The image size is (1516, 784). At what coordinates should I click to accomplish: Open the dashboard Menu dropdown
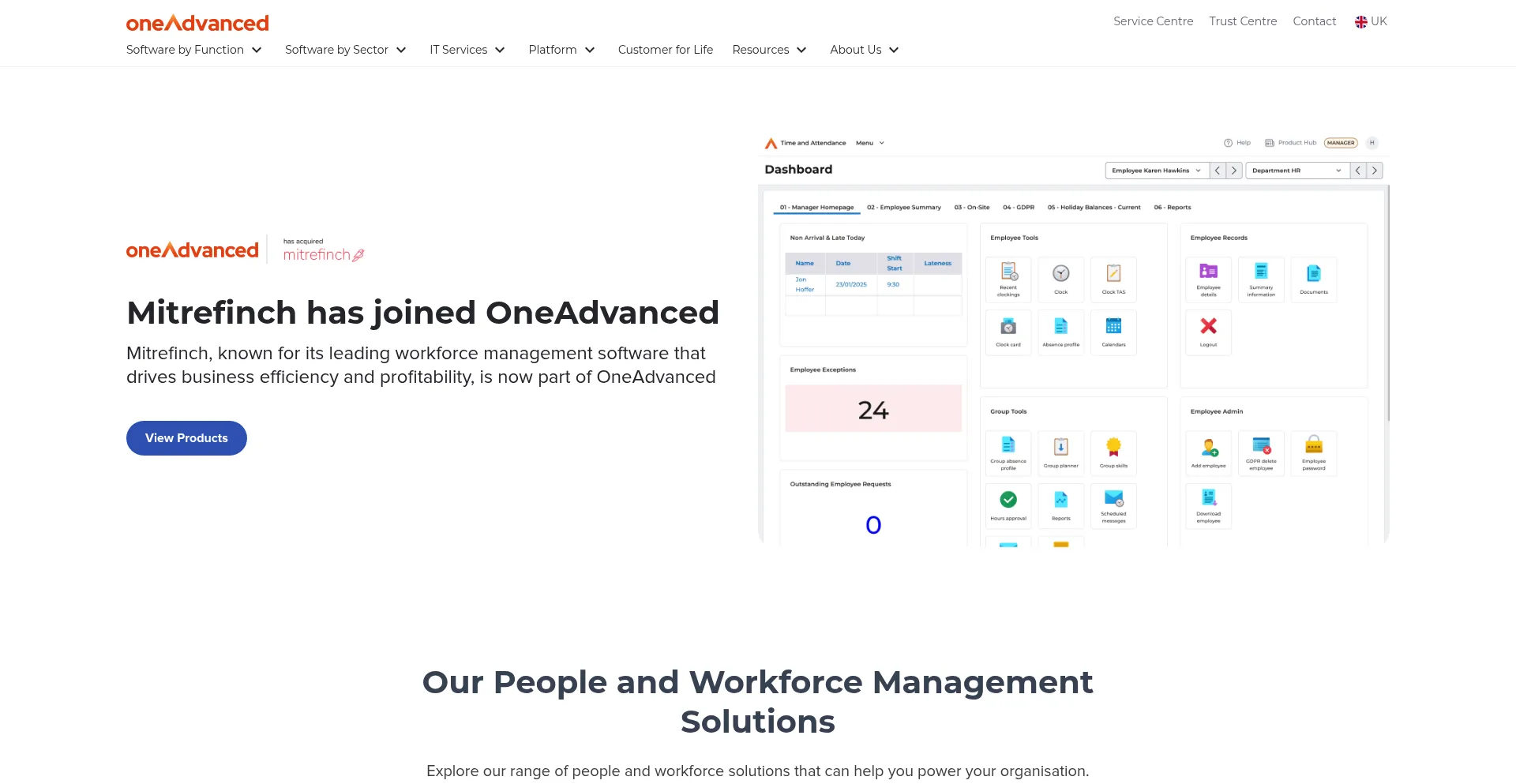coord(870,143)
